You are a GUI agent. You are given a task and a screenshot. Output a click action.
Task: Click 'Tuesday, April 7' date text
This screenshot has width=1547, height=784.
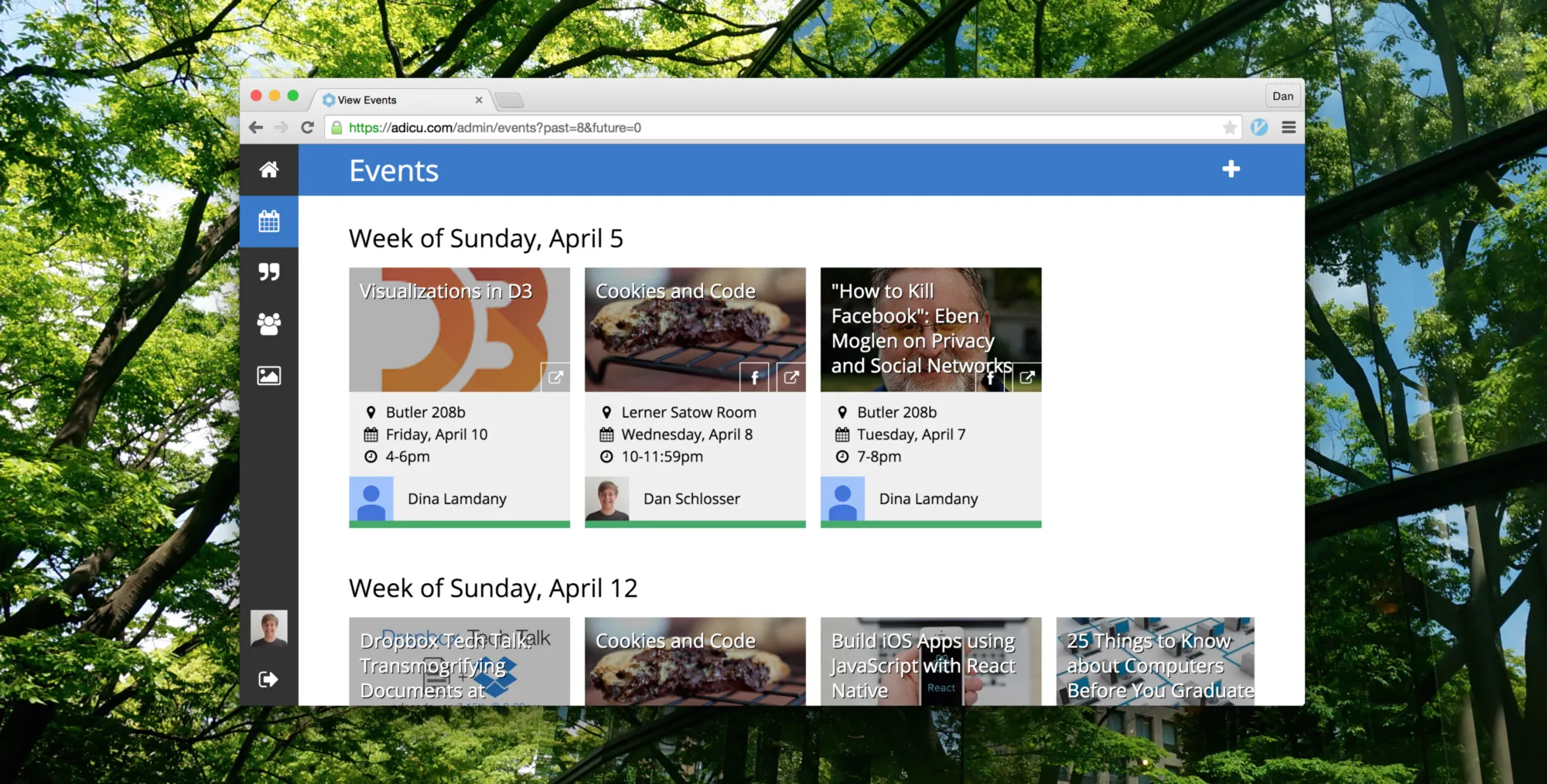[x=911, y=435]
